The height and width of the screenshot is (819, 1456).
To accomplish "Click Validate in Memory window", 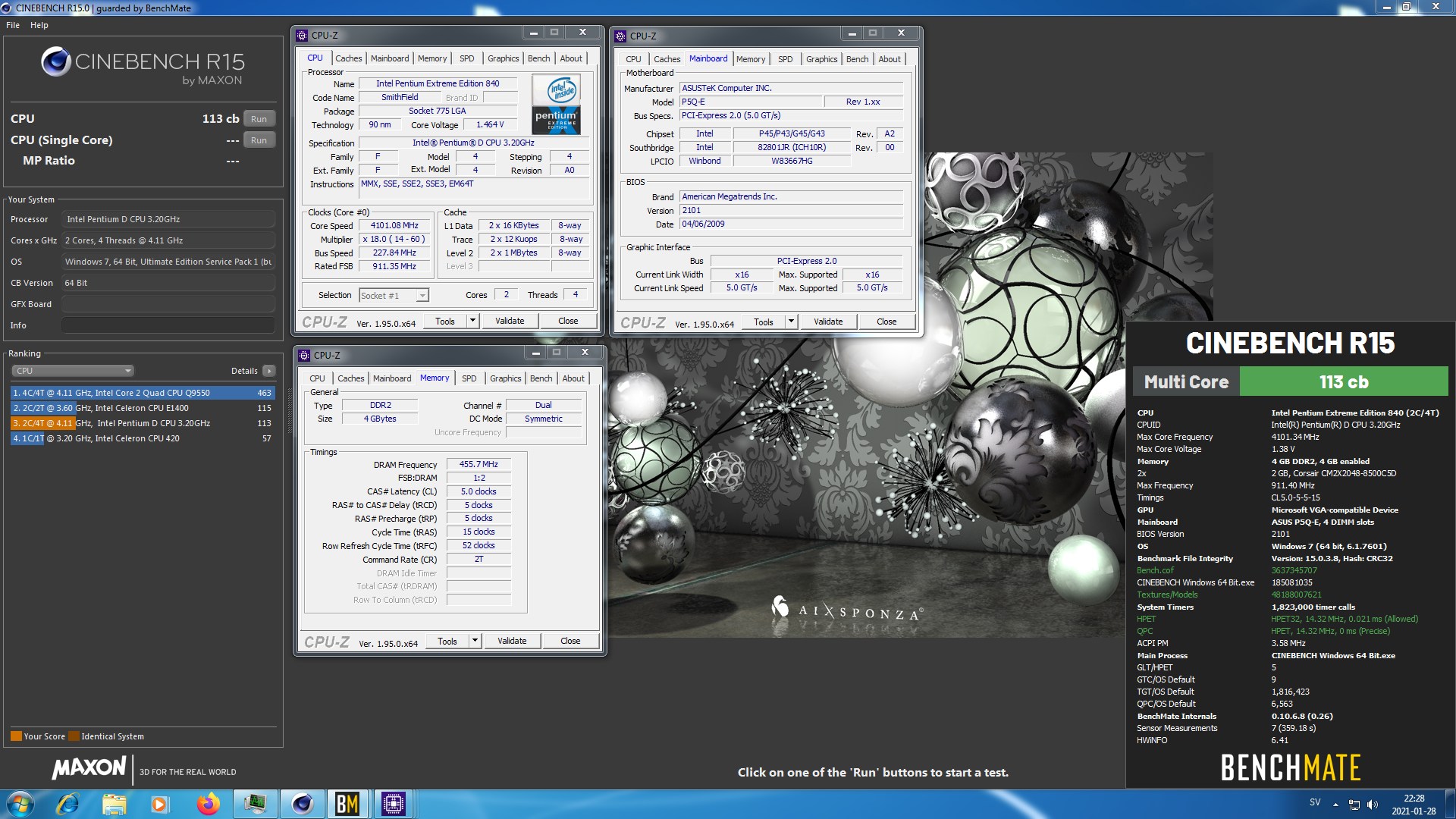I will point(512,642).
